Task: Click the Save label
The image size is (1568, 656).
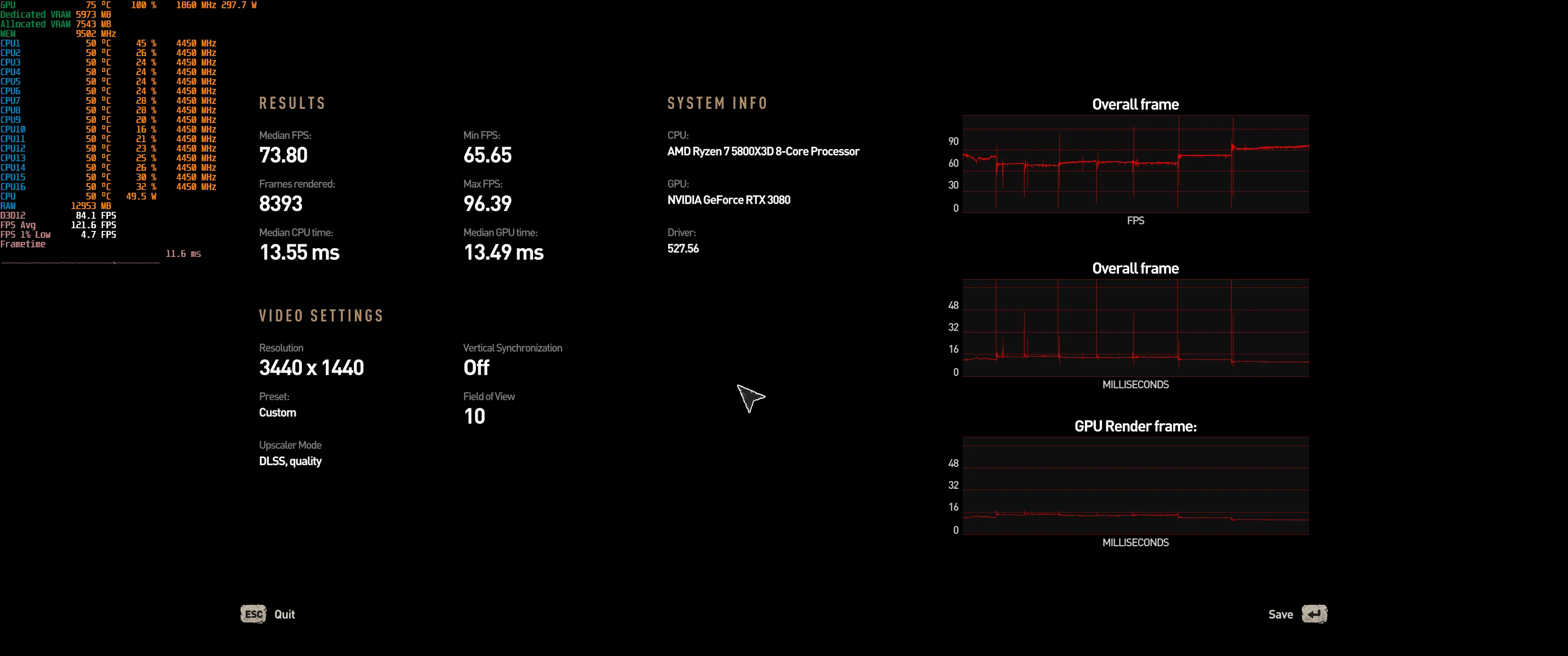Action: [x=1280, y=615]
